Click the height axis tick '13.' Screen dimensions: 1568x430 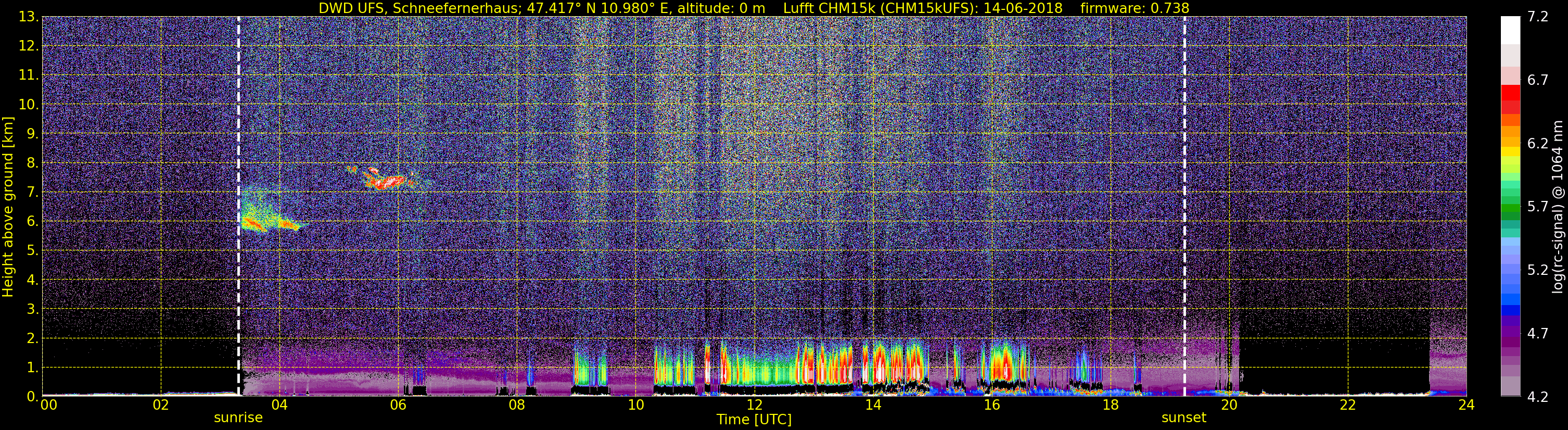(29, 17)
